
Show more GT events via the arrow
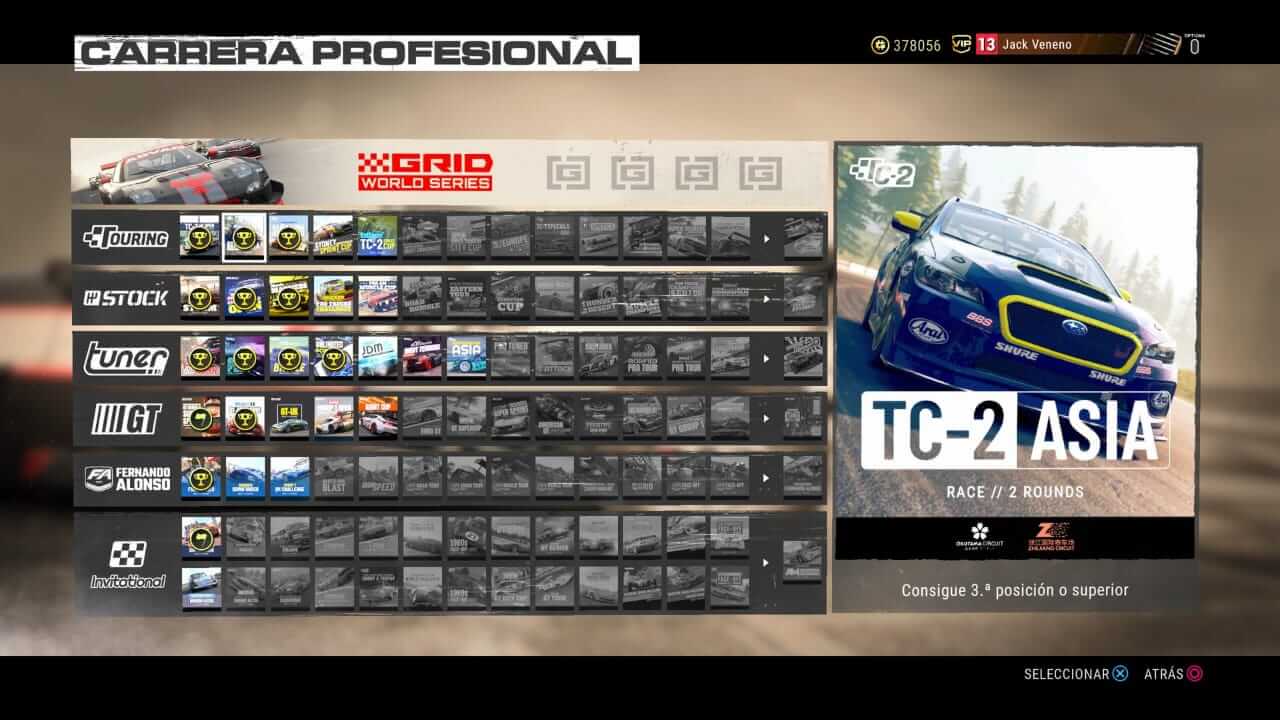click(x=767, y=418)
